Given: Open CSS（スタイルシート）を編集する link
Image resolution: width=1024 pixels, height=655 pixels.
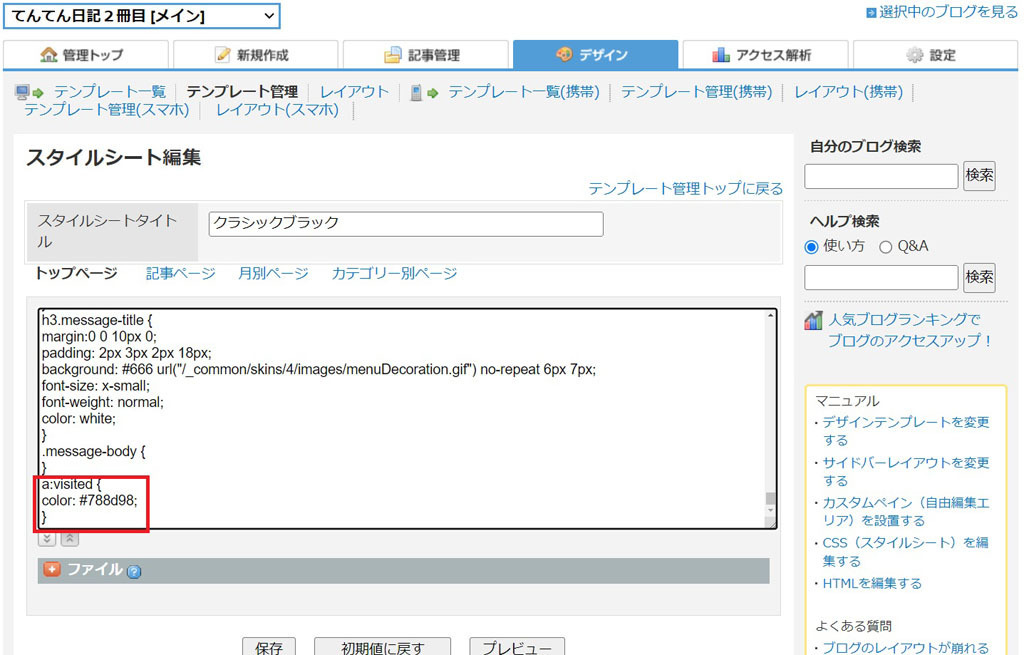Looking at the screenshot, I should tap(906, 552).
